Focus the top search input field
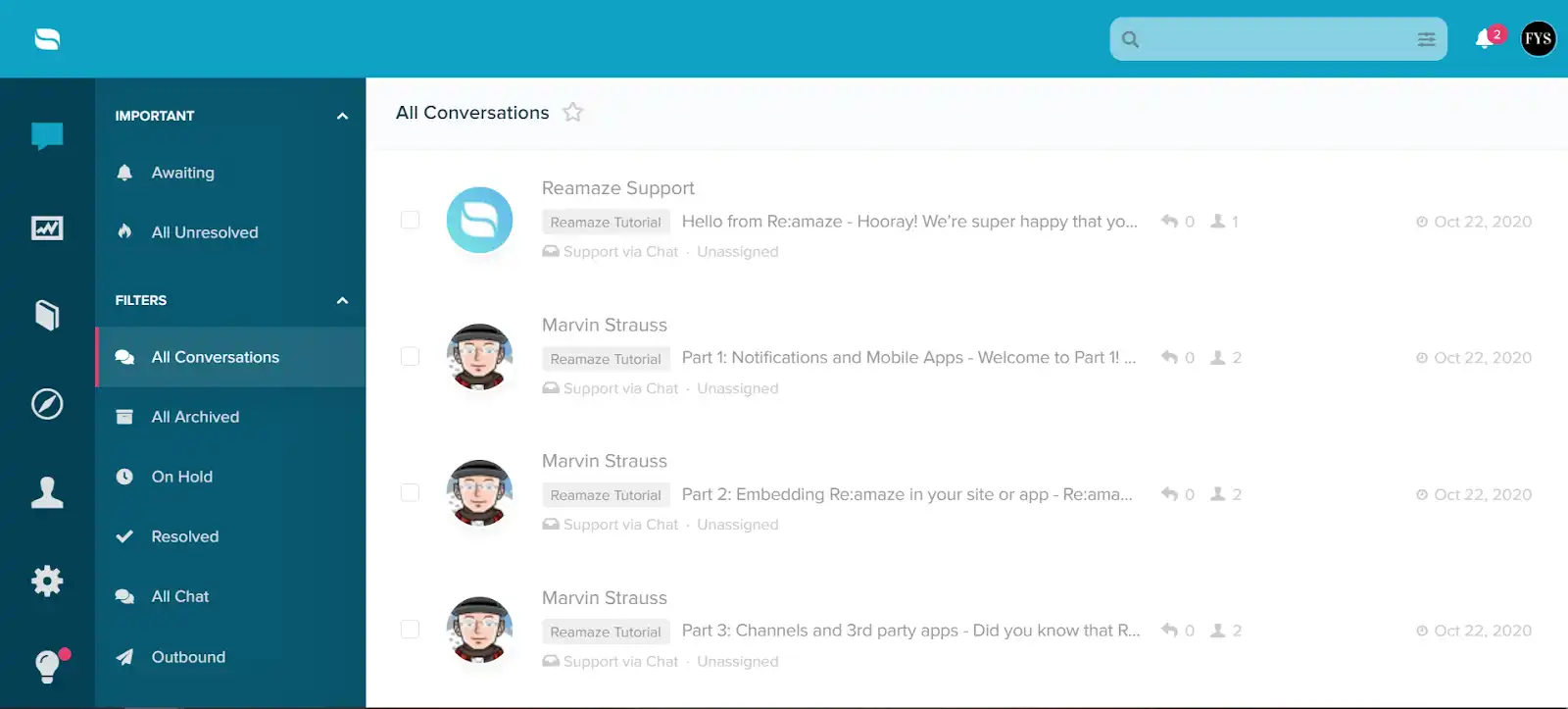 point(1278,39)
